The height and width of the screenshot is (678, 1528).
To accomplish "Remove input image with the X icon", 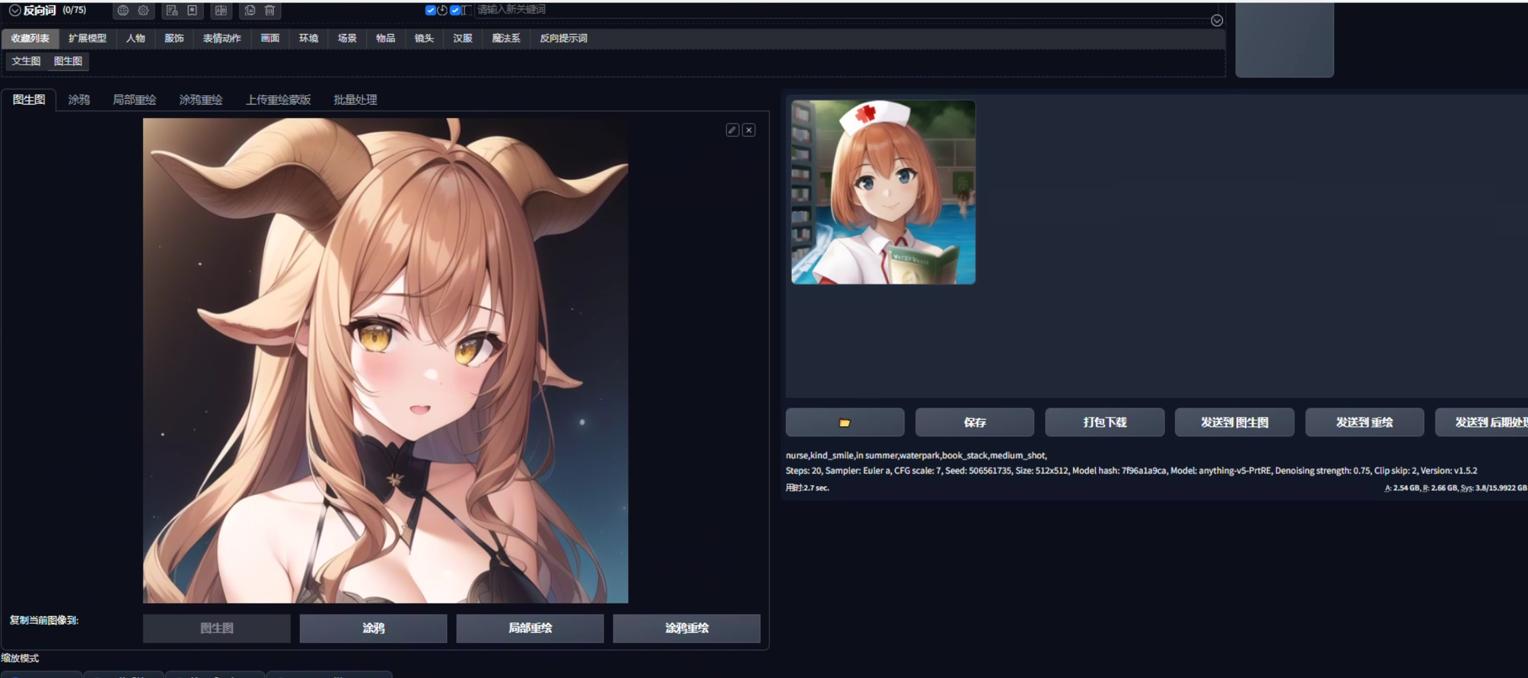I will tap(748, 130).
